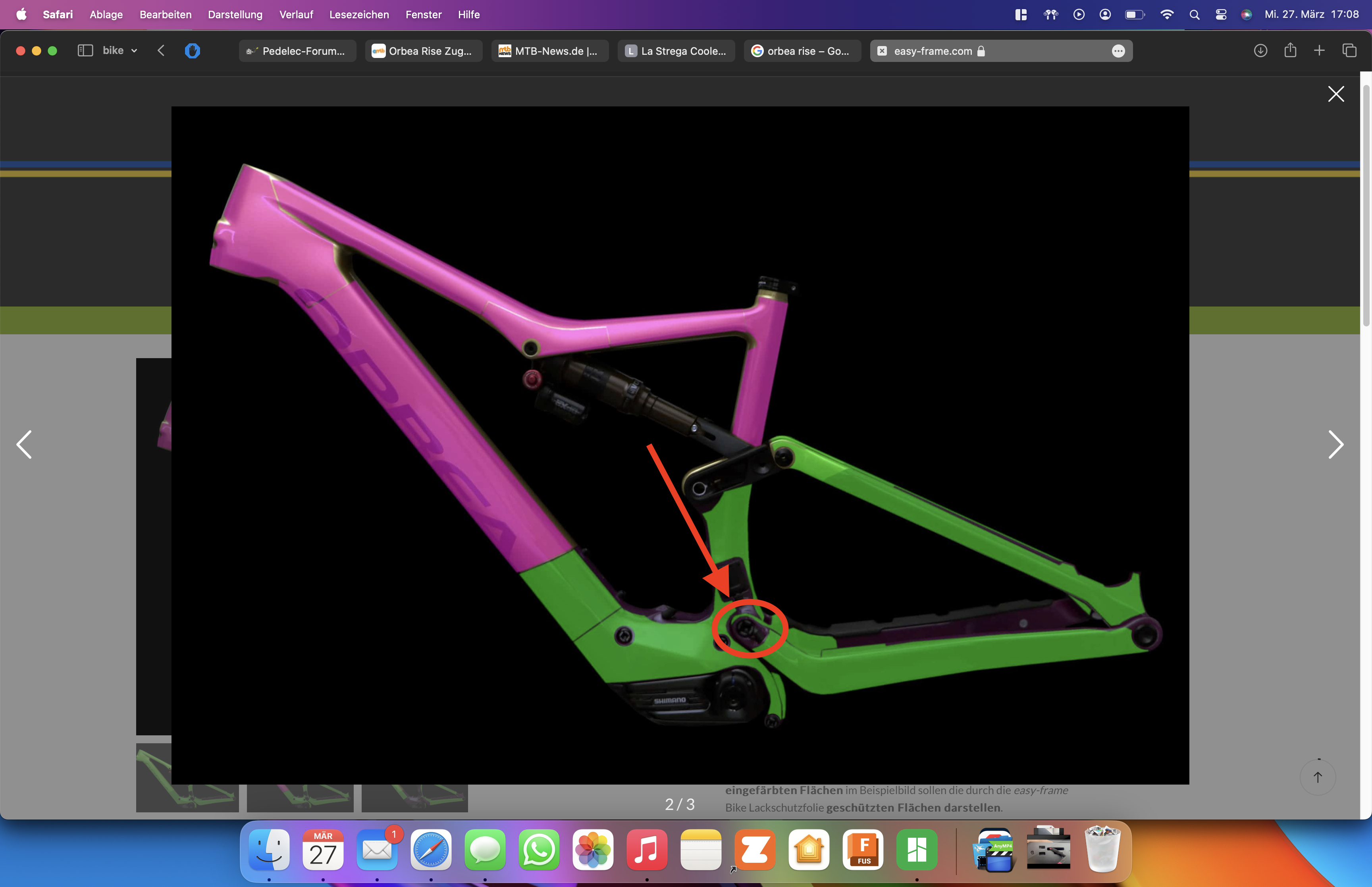The width and height of the screenshot is (1372, 887).
Task: Click the back navigation arrow
Action: tap(161, 51)
